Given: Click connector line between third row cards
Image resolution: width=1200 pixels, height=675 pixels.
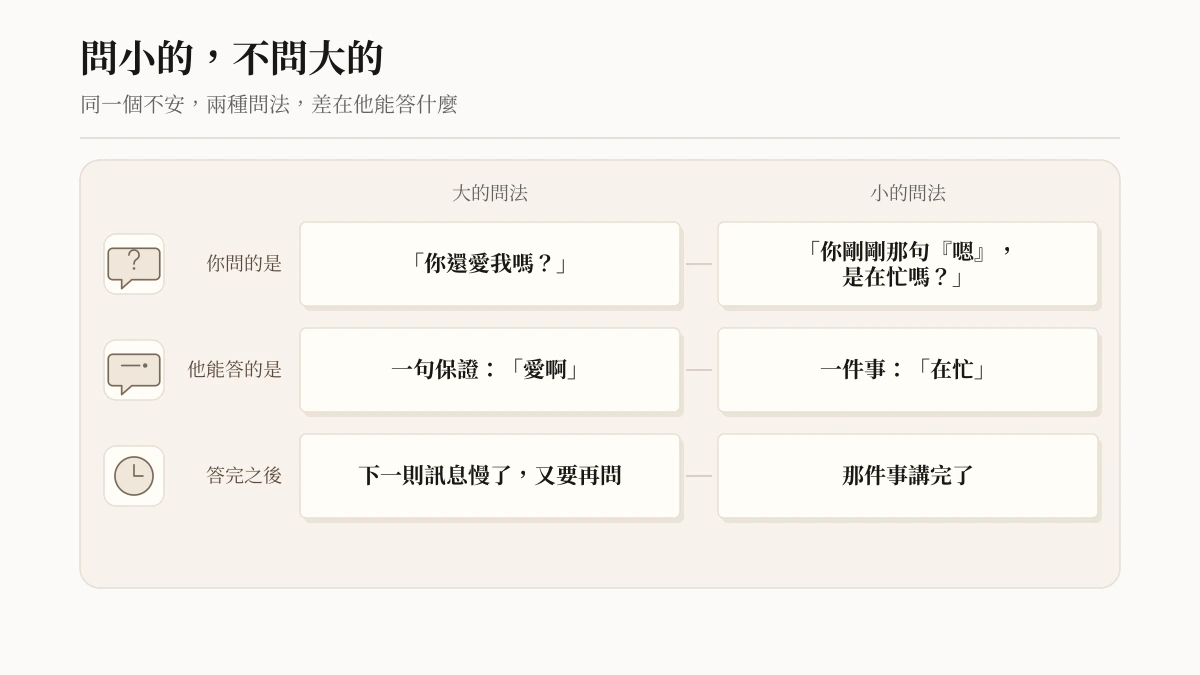Looking at the screenshot, I should click(x=699, y=476).
